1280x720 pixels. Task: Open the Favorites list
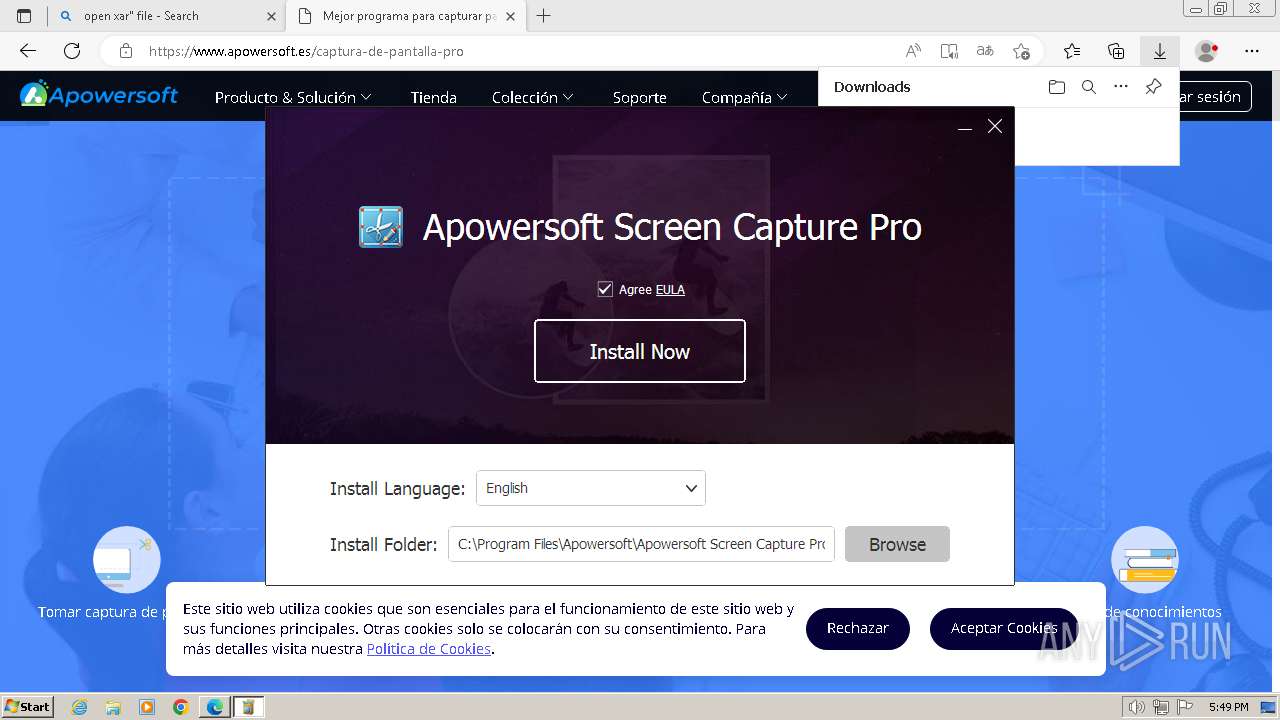tap(1072, 51)
